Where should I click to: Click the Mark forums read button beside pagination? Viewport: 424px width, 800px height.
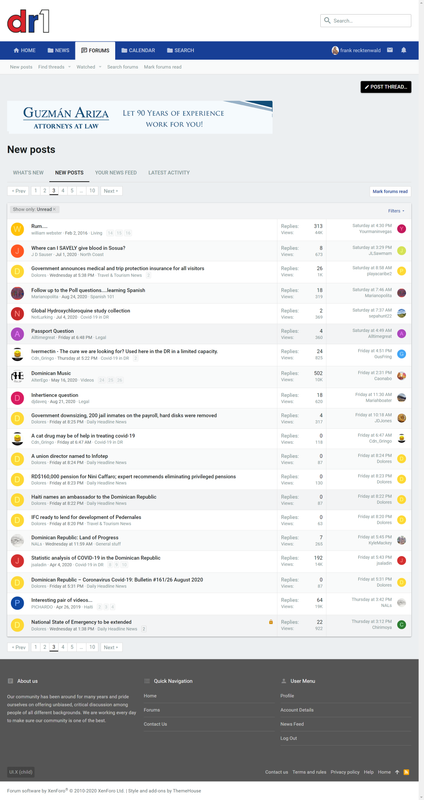pyautogui.click(x=390, y=191)
